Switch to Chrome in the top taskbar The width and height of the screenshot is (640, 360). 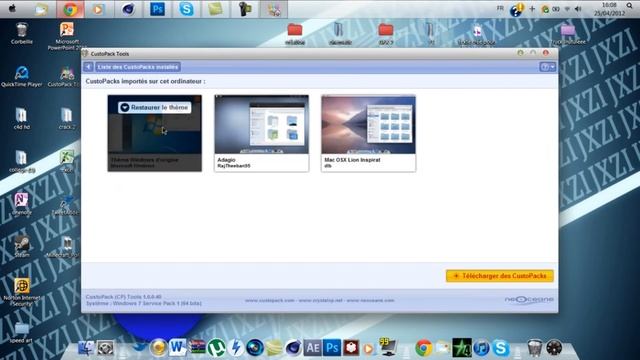coord(70,9)
